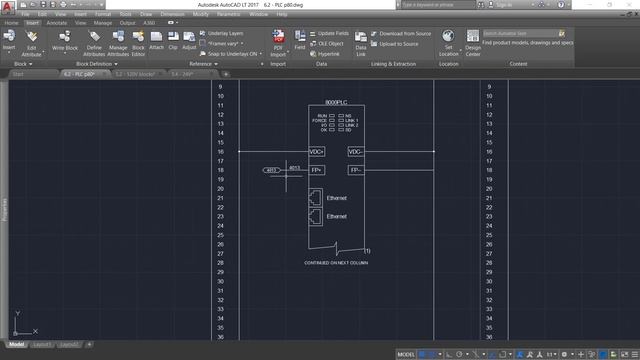Select the Adjust tool
The image size is (640, 360).
[x=189, y=40]
